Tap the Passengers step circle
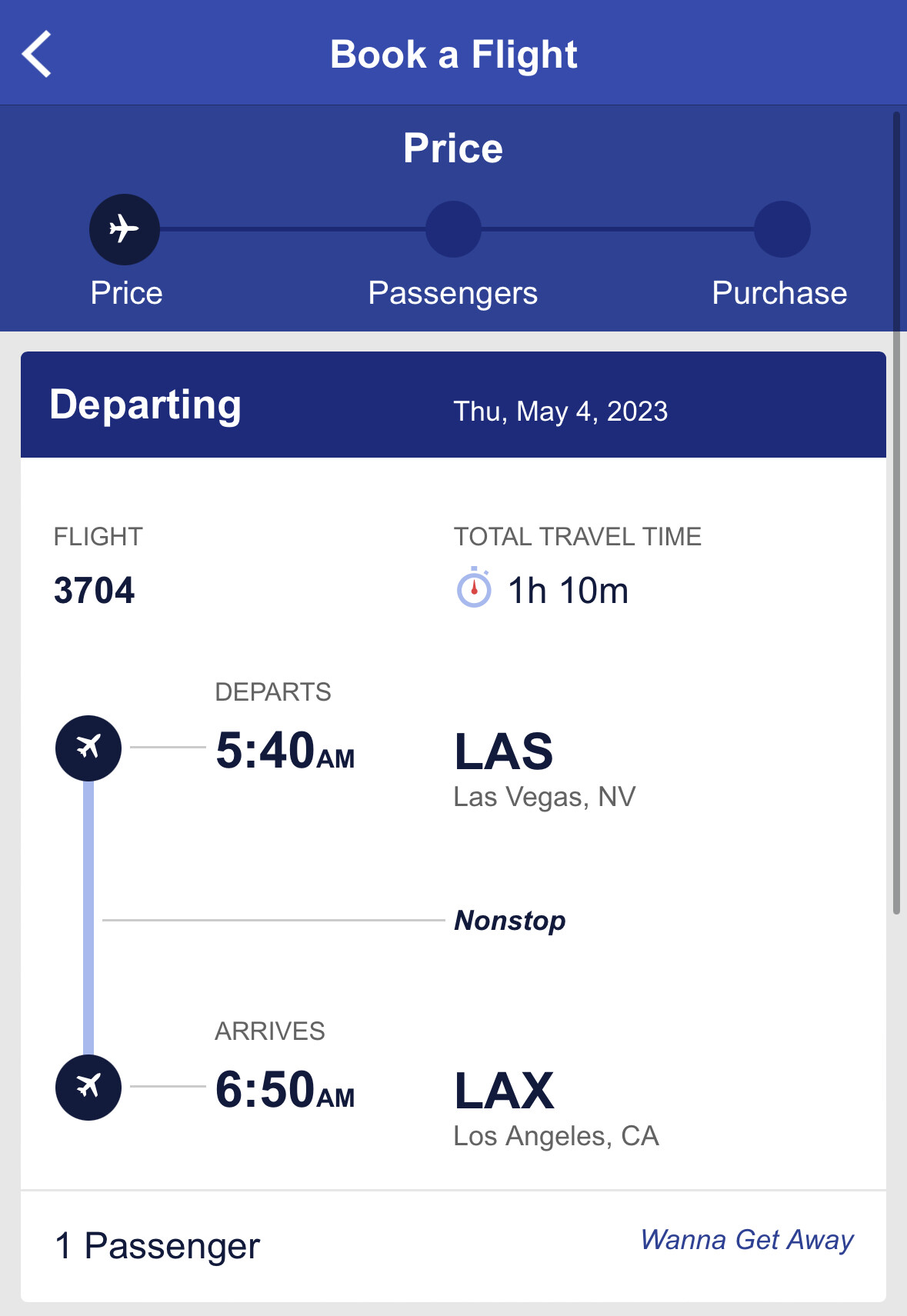Image resolution: width=907 pixels, height=1316 pixels. [x=453, y=229]
